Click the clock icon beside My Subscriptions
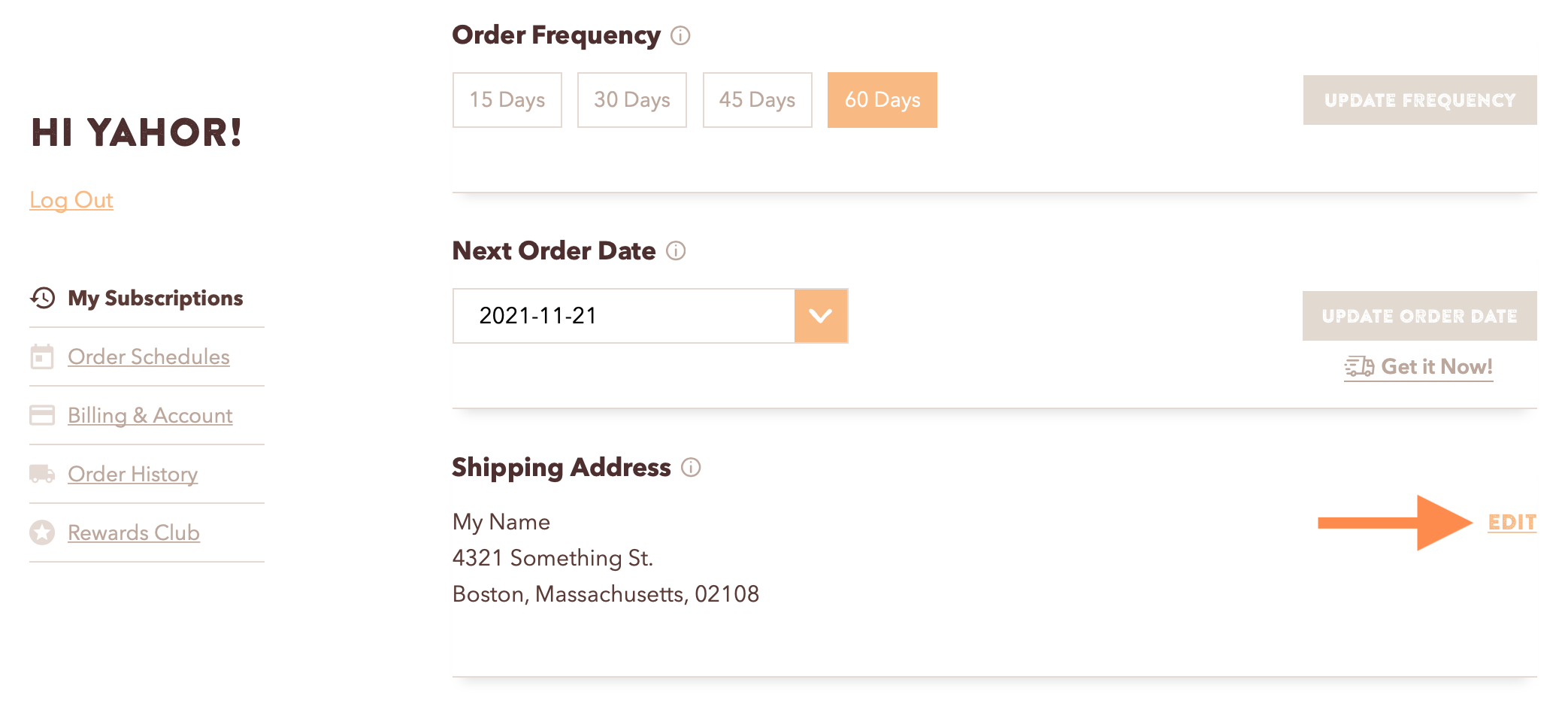1568x725 pixels. point(43,298)
